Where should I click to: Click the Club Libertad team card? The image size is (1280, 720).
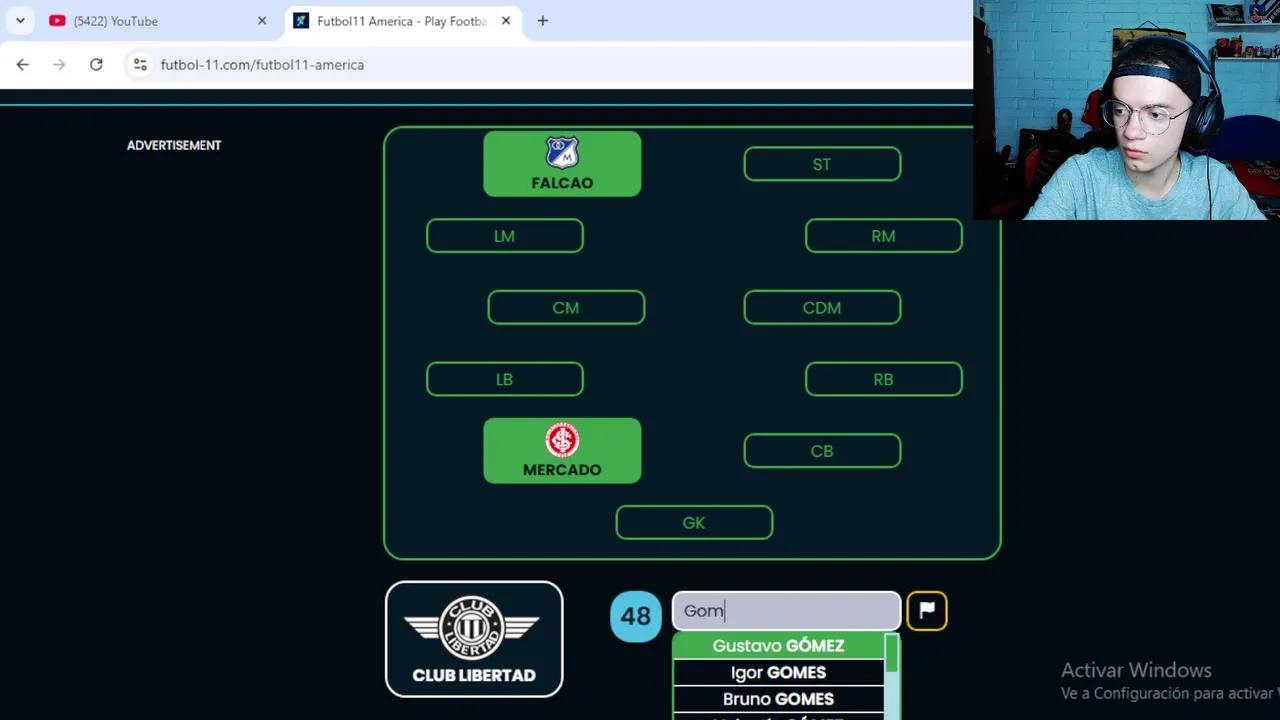474,639
